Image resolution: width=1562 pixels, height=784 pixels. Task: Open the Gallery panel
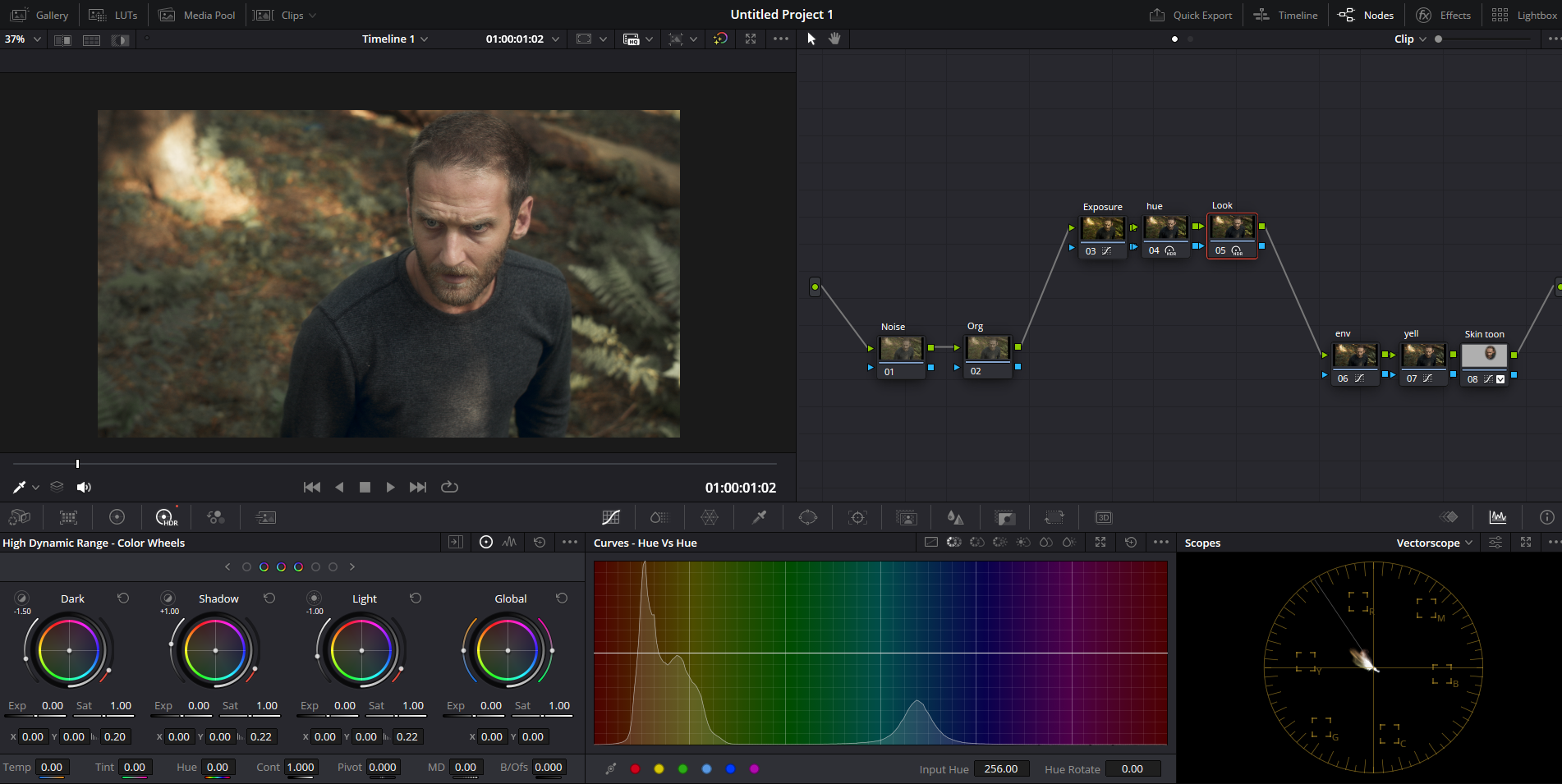coord(39,15)
